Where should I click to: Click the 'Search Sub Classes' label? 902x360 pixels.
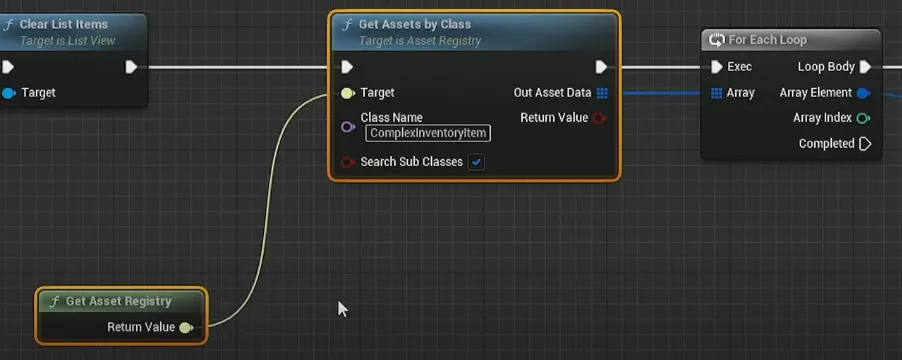coord(411,162)
